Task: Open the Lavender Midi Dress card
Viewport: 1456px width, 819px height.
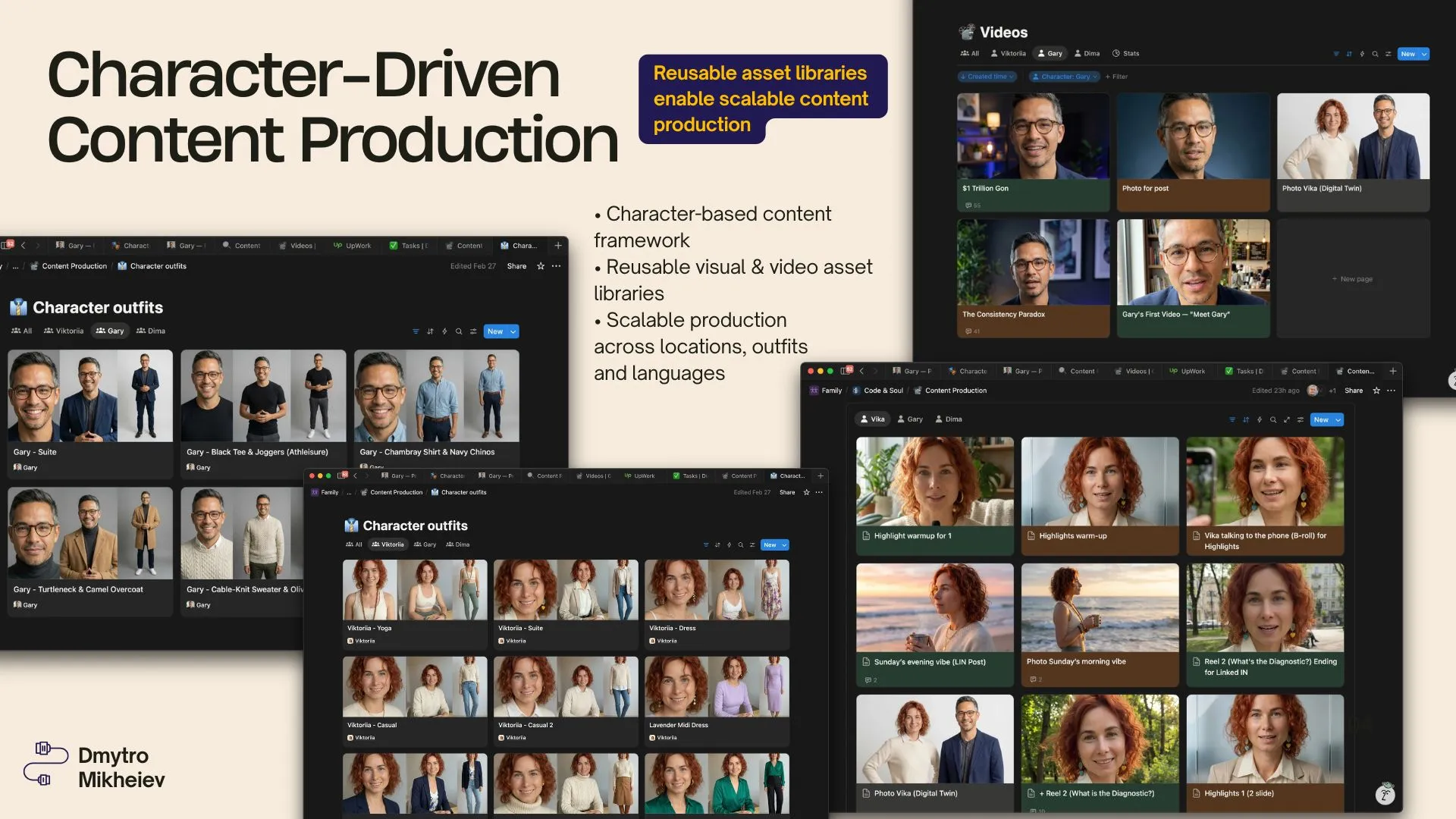Action: click(717, 701)
